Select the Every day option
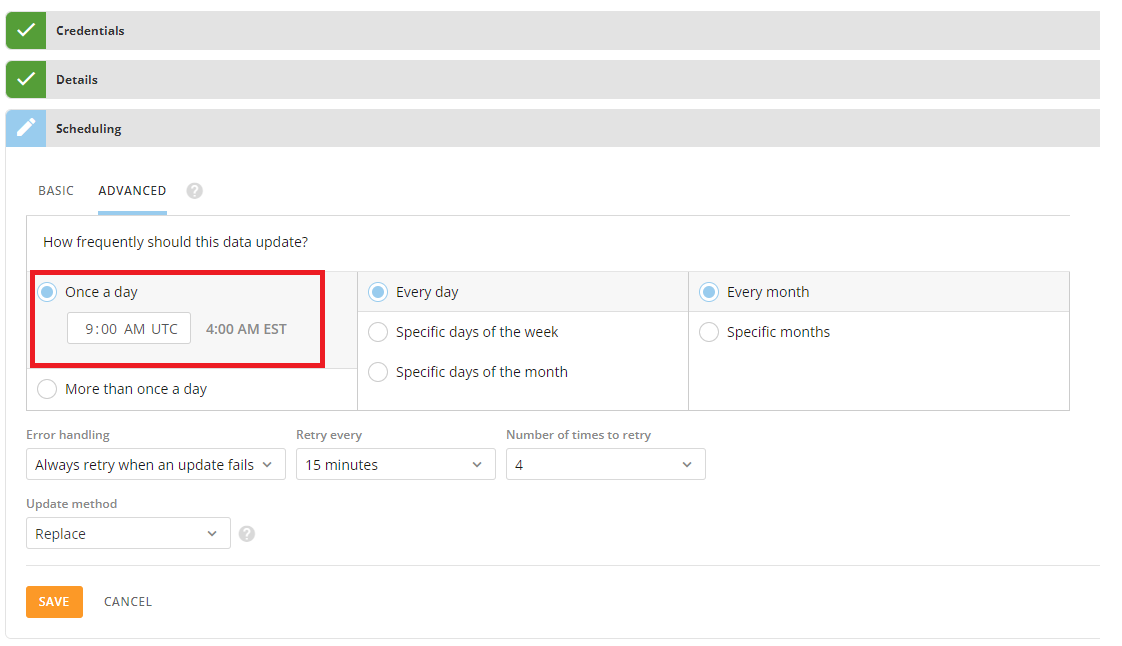1122x646 pixels. 378,291
